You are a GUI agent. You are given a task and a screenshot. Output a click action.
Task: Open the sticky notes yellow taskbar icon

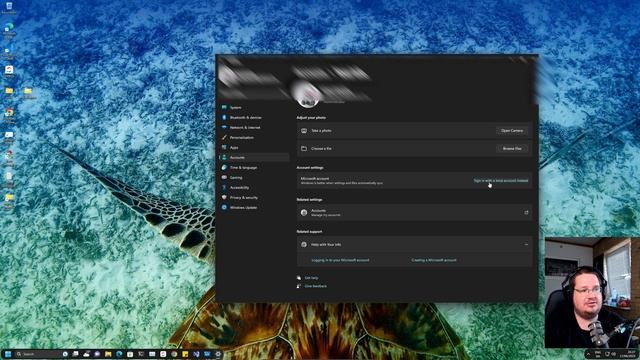185,354
